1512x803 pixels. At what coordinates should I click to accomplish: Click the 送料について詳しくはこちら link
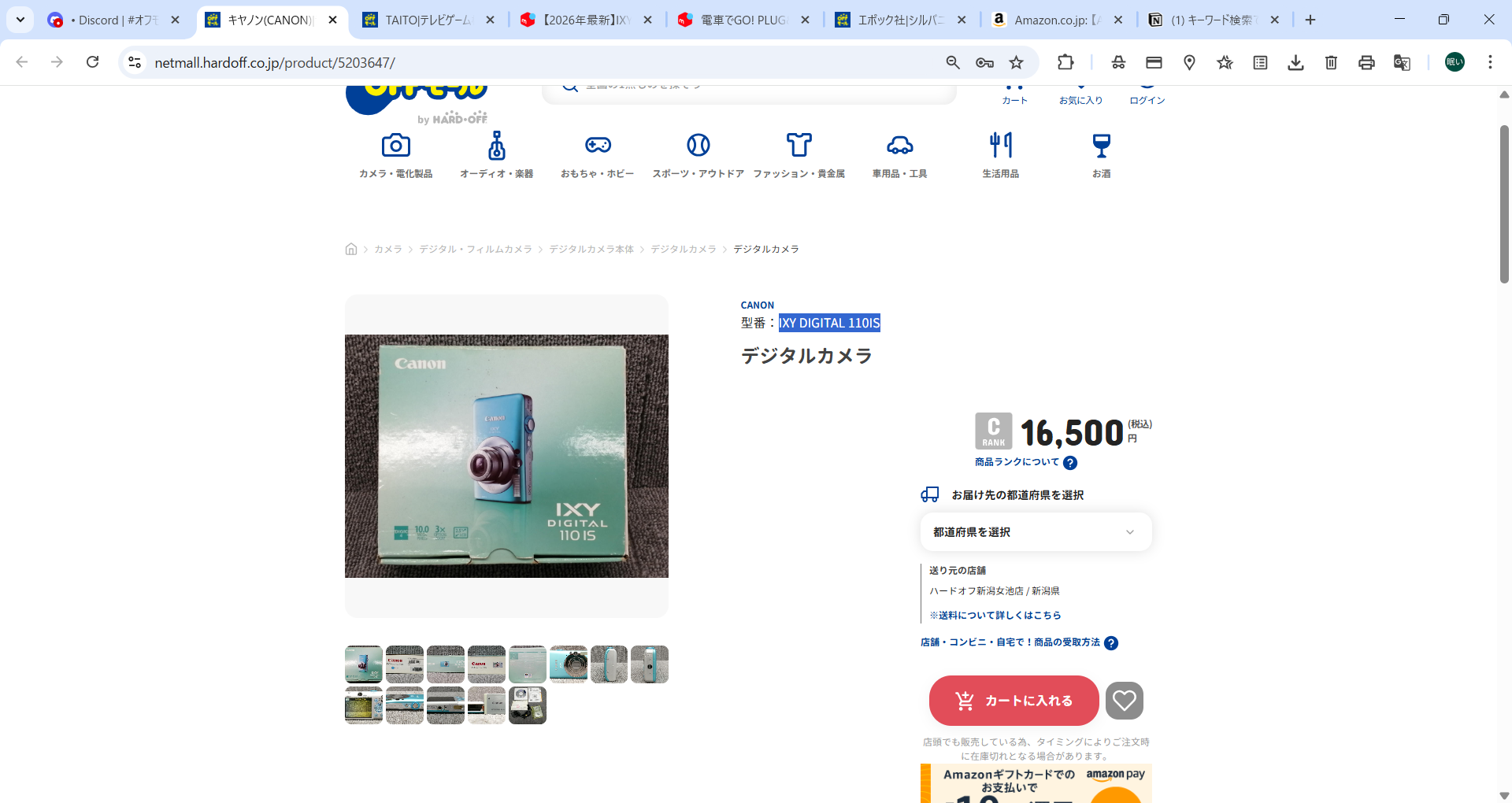click(x=995, y=616)
